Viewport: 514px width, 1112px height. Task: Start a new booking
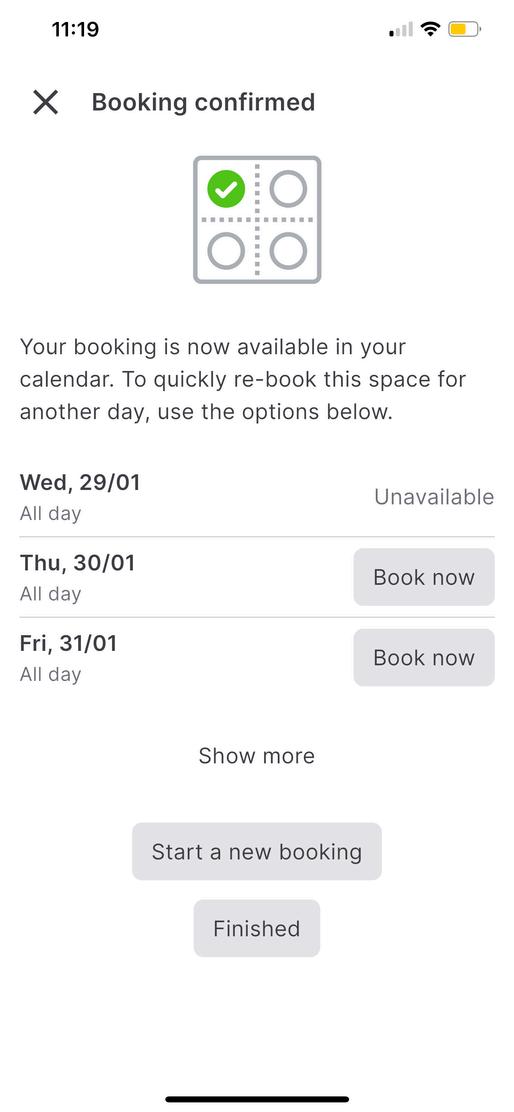[x=257, y=852]
